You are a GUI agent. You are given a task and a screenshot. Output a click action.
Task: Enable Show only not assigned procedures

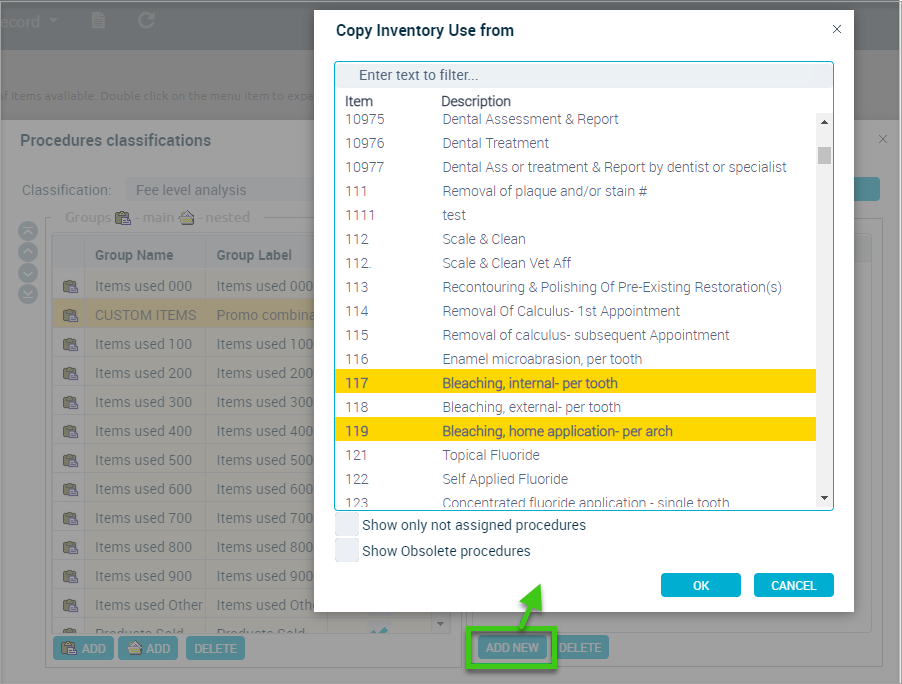(347, 525)
